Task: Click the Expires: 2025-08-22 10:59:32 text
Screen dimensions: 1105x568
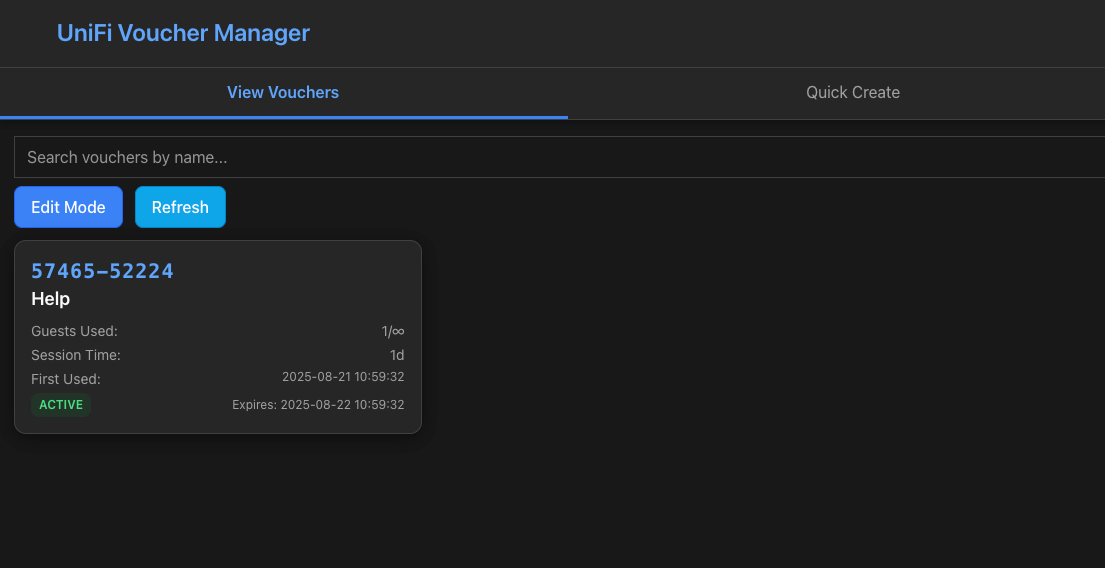Action: (319, 405)
